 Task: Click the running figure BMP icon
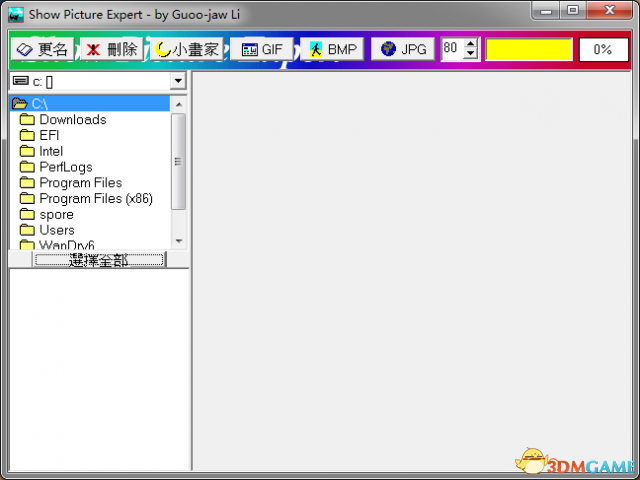tap(316, 49)
